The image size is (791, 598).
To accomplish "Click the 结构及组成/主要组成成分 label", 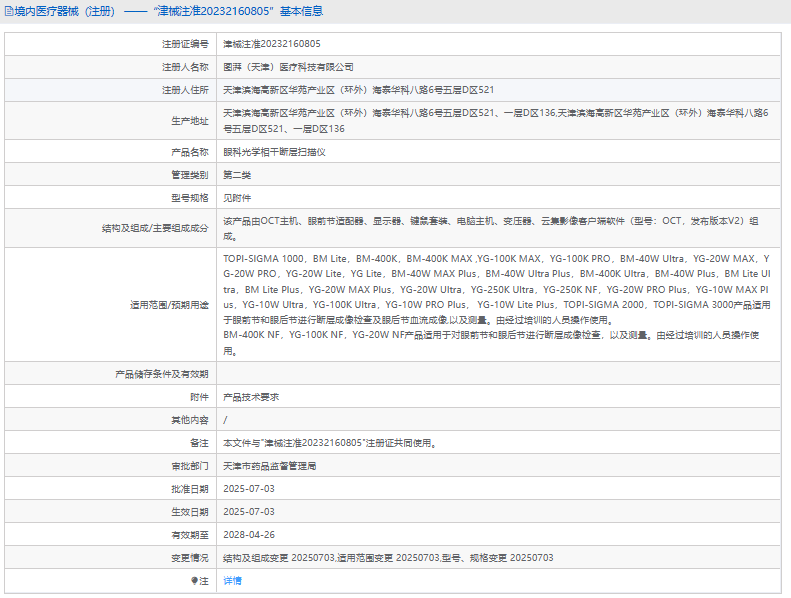I will (x=155, y=228).
